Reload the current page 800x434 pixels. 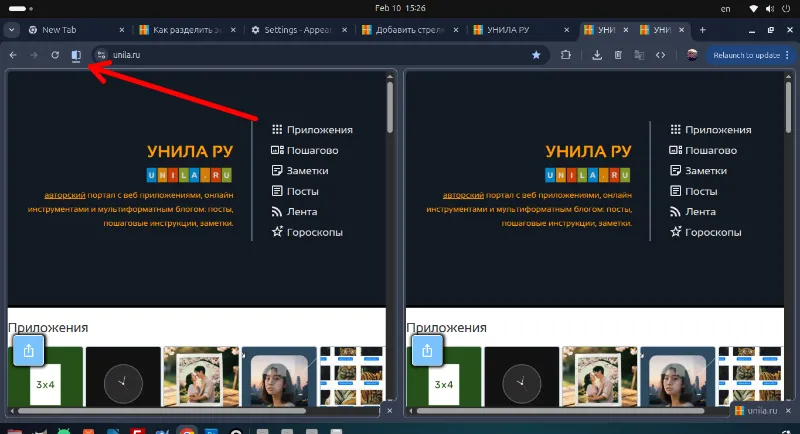55,55
